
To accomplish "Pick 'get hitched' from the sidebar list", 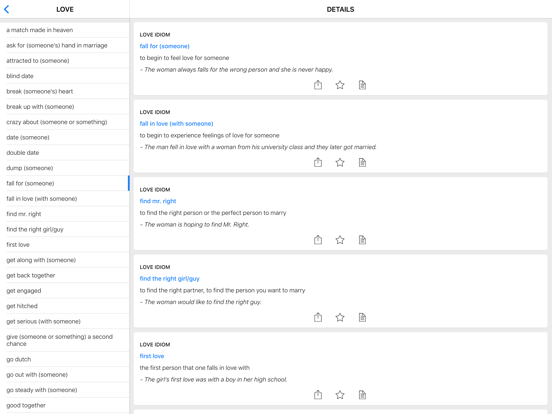I will point(64,306).
